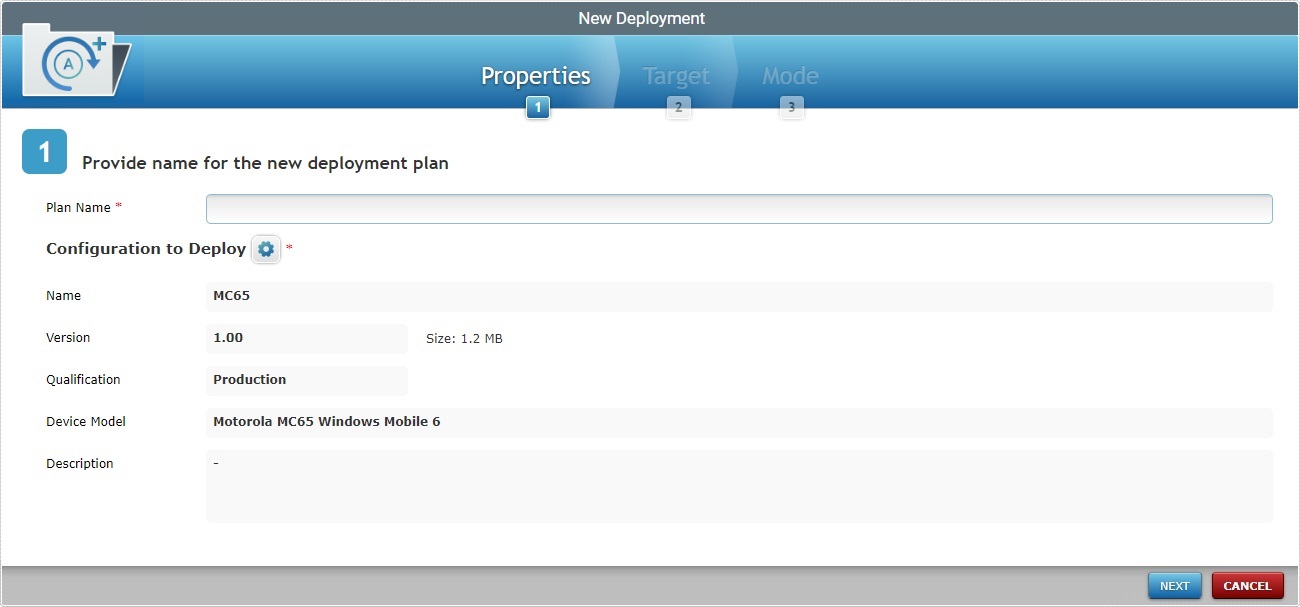Click the step 2 badge under Target

click(x=679, y=107)
